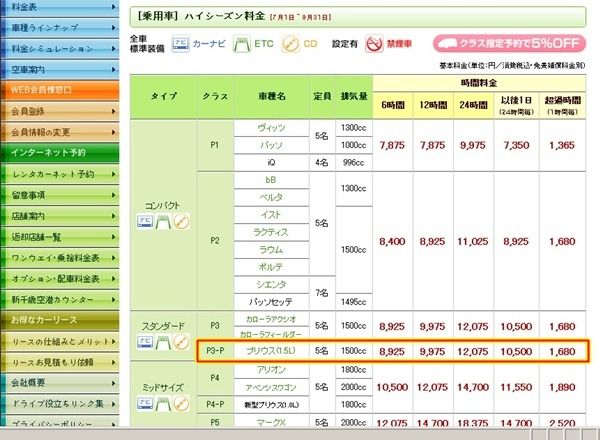Image resolution: width=600 pixels, height=440 pixels.
Task: Click the カーナビ icon in standard equipment row
Action: point(180,44)
